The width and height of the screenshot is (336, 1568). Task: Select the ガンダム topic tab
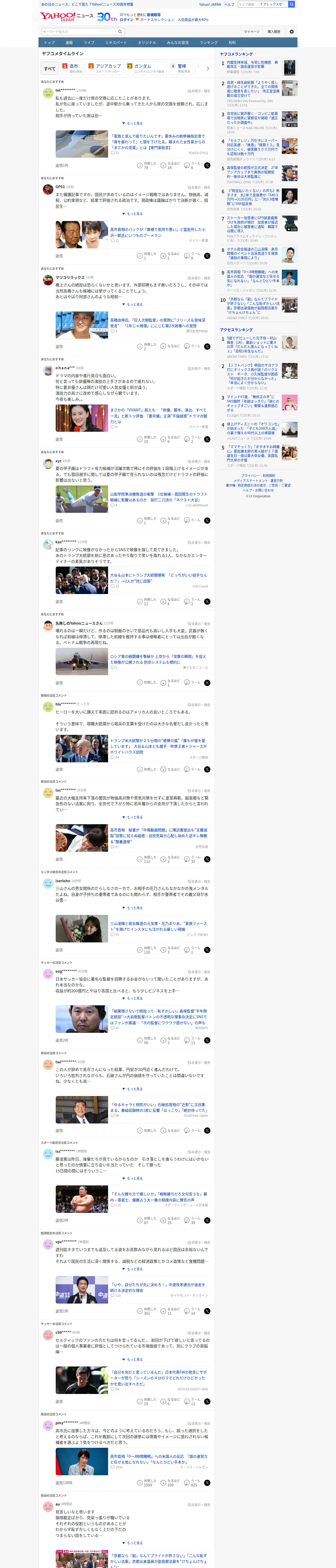[145, 69]
